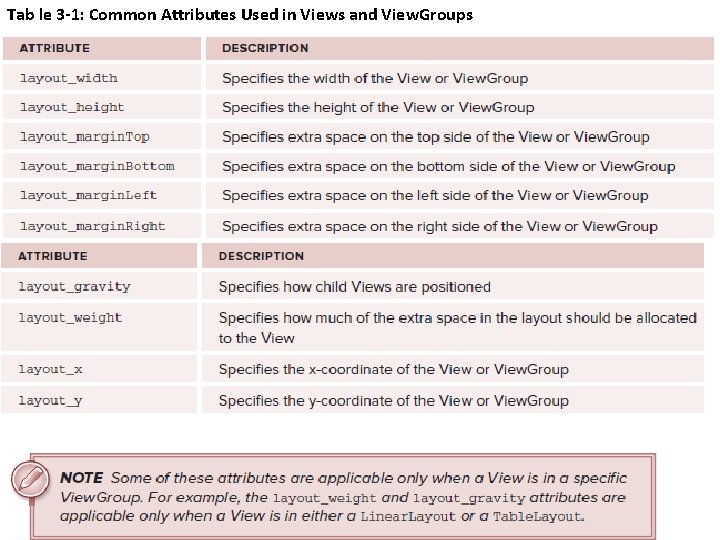Click the layout_gravity attribute cell
This screenshot has width=720, height=540.
click(75, 287)
